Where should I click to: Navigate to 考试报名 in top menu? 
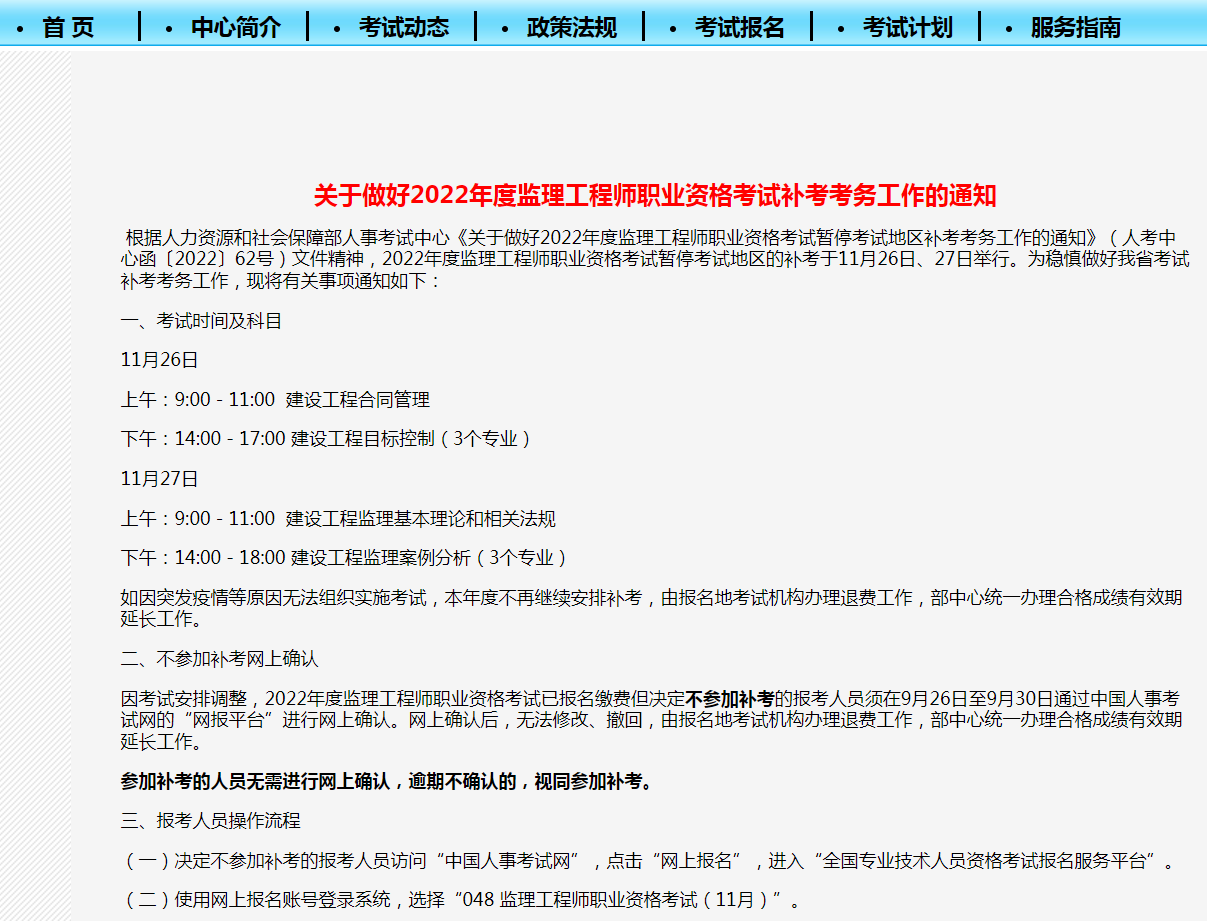click(x=740, y=27)
